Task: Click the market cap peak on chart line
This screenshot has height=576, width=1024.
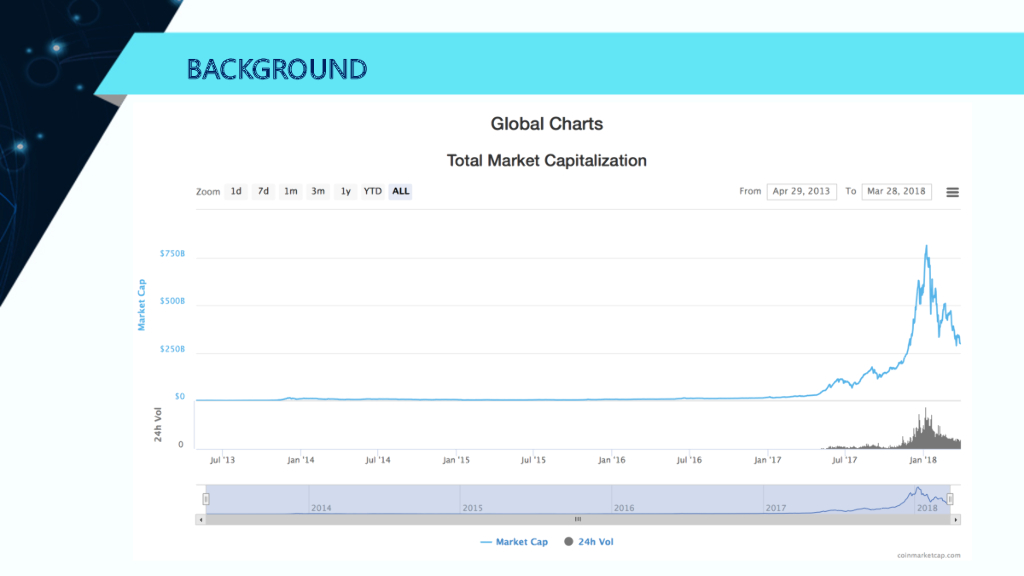Action: pos(927,246)
